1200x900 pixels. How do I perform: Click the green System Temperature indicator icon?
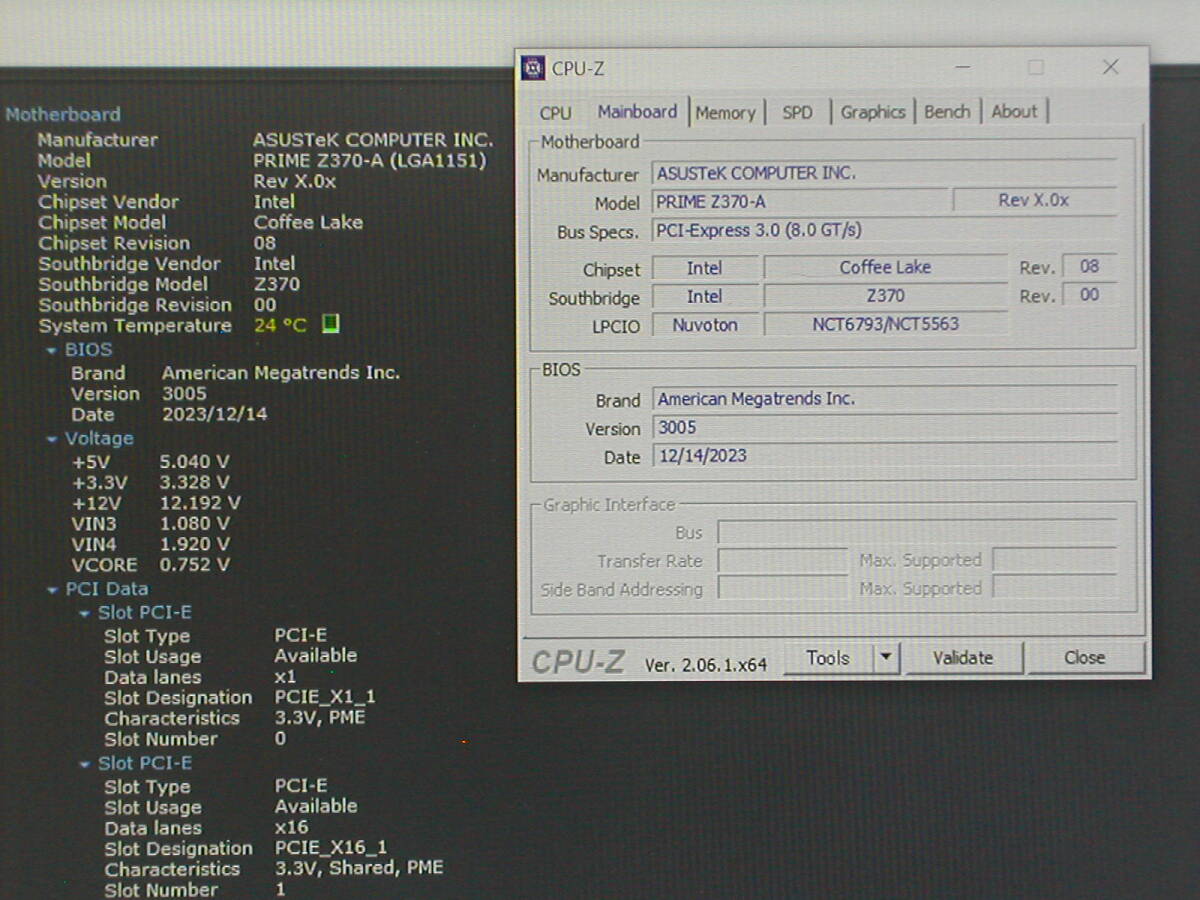(x=331, y=324)
